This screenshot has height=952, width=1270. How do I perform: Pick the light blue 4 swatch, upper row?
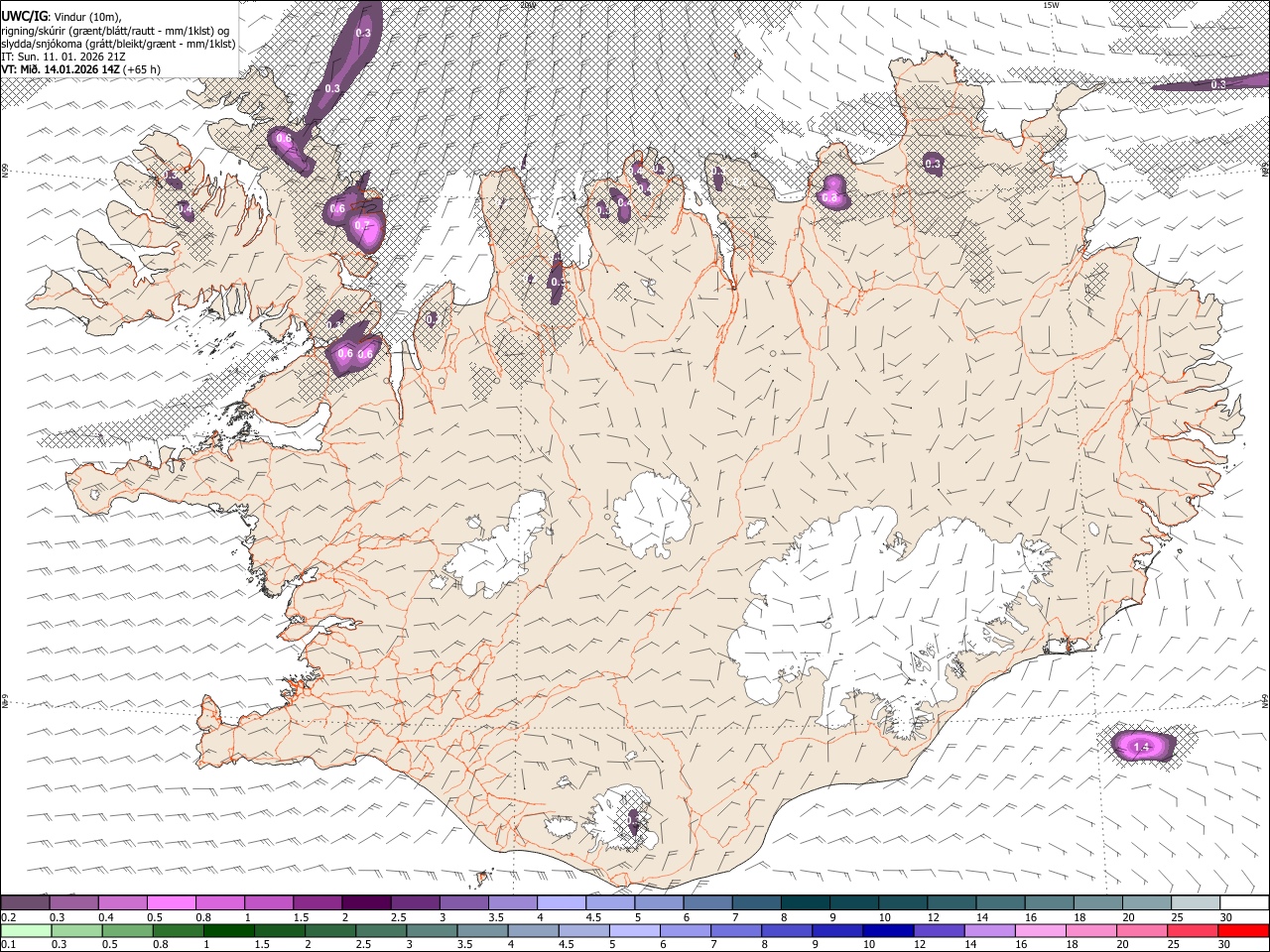(x=560, y=903)
